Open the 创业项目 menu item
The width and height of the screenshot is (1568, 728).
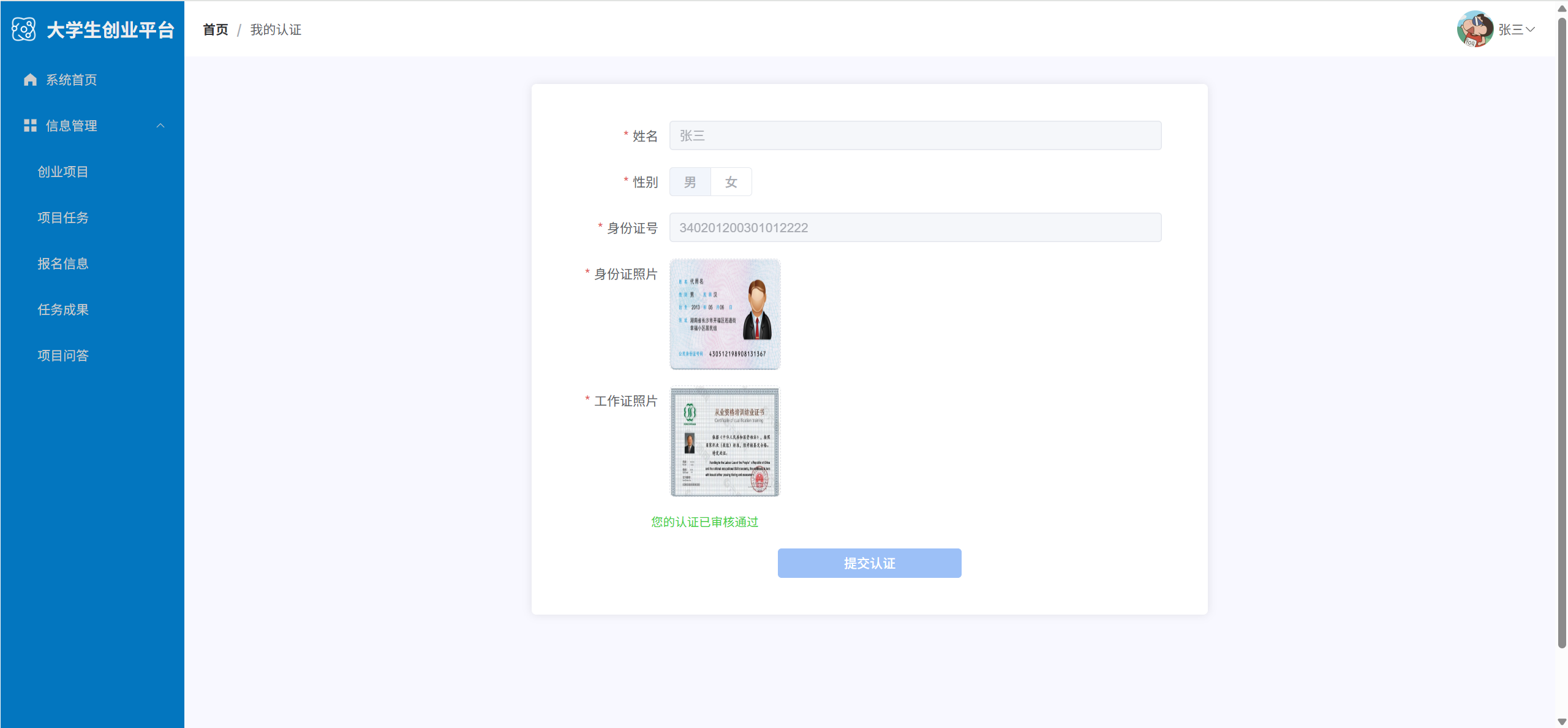(63, 172)
